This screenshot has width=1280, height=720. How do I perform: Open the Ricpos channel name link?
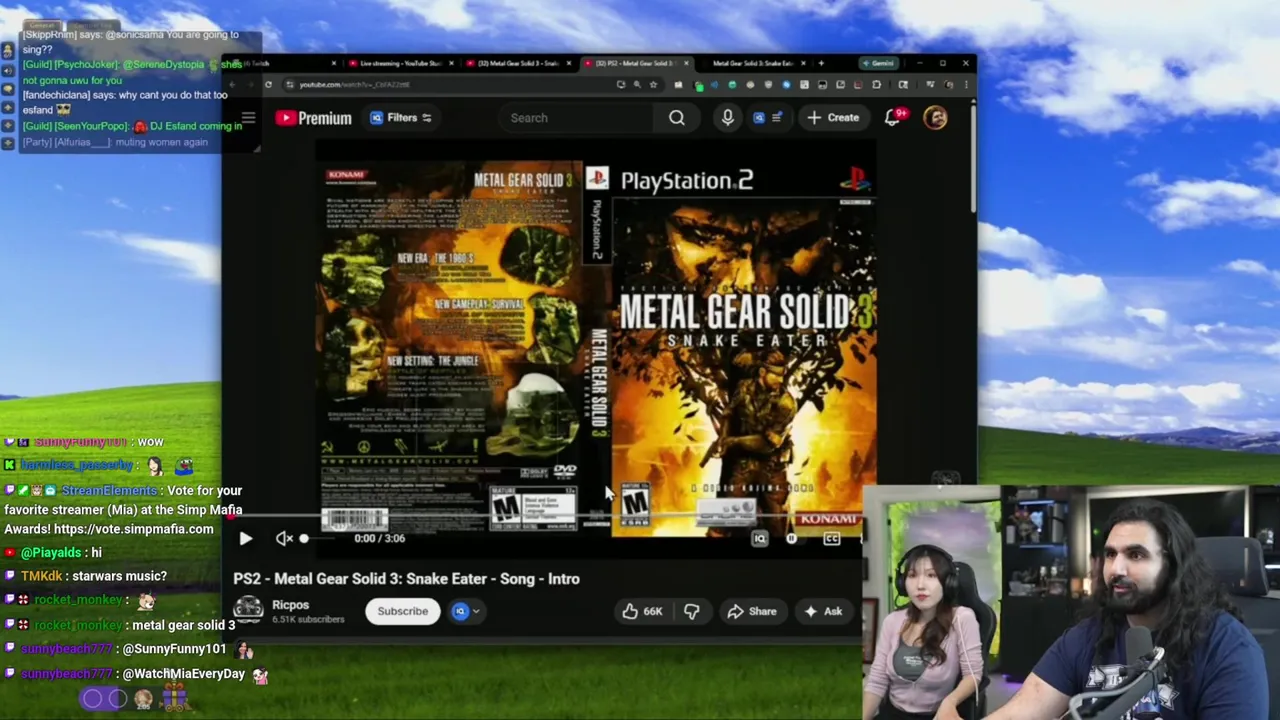(x=290, y=605)
